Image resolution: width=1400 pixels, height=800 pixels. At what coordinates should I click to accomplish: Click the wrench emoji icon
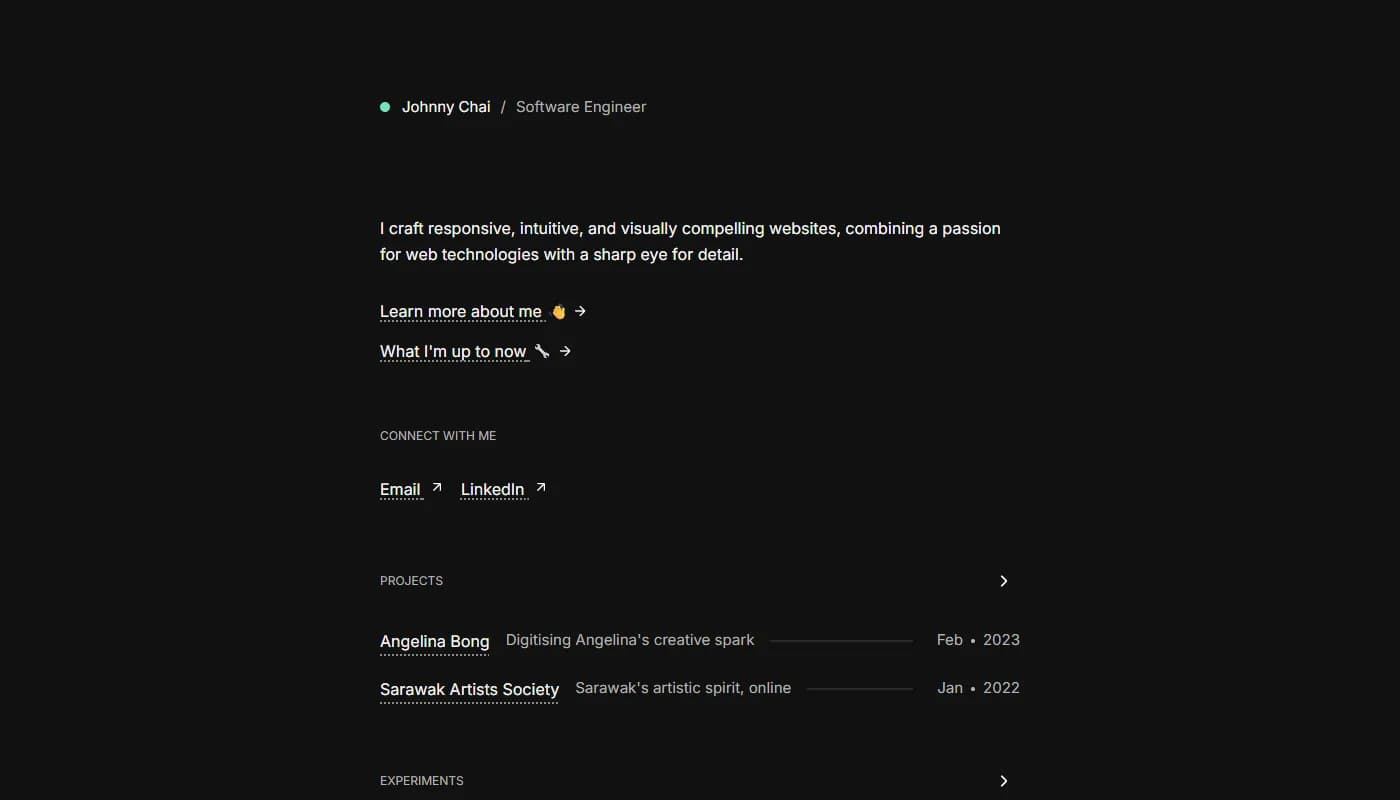542,351
